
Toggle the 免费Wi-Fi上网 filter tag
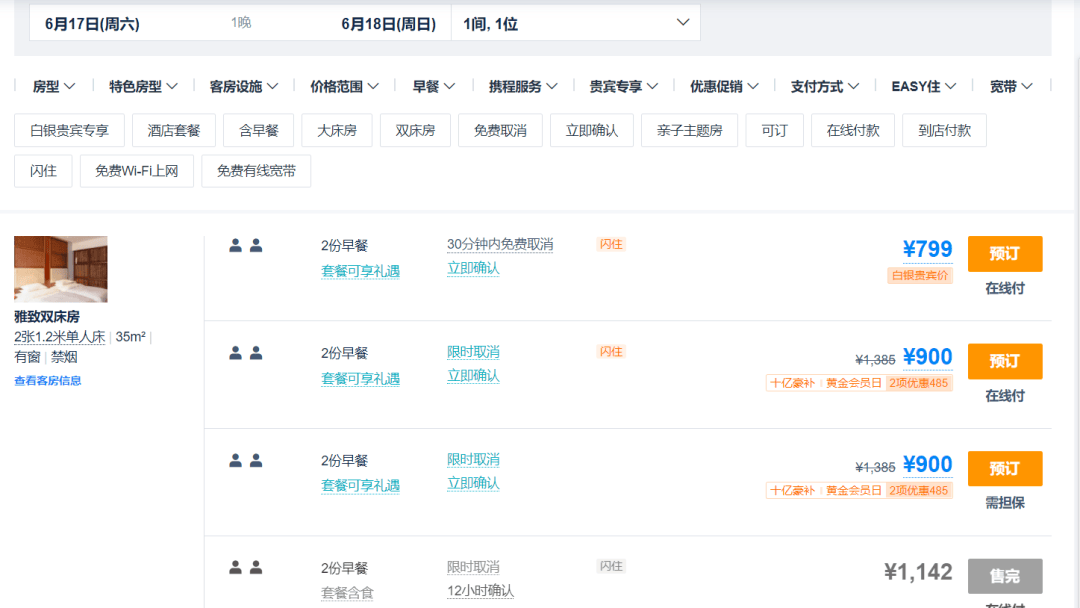(x=137, y=171)
